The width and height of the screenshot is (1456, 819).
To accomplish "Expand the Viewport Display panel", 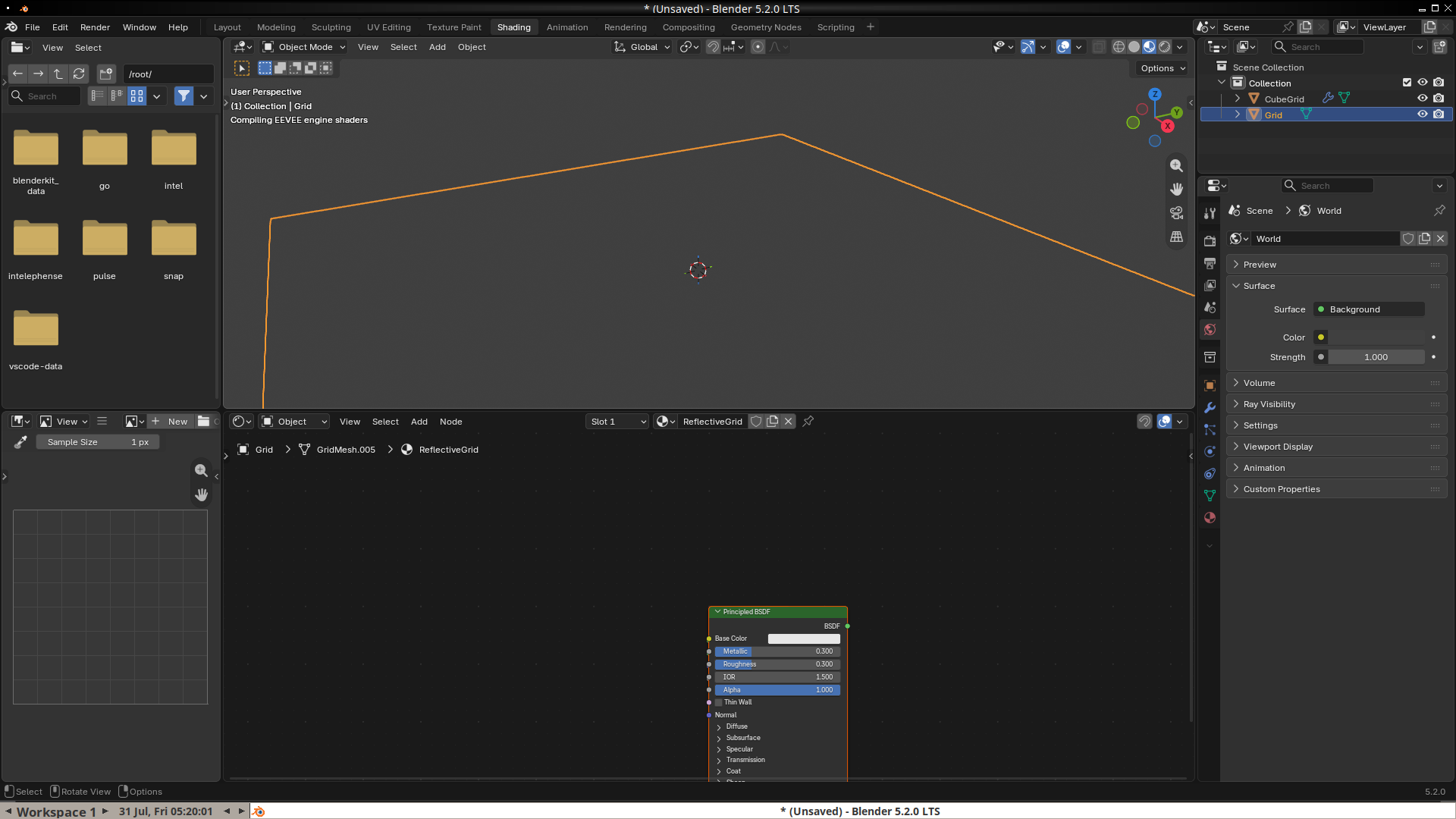I will point(1336,447).
